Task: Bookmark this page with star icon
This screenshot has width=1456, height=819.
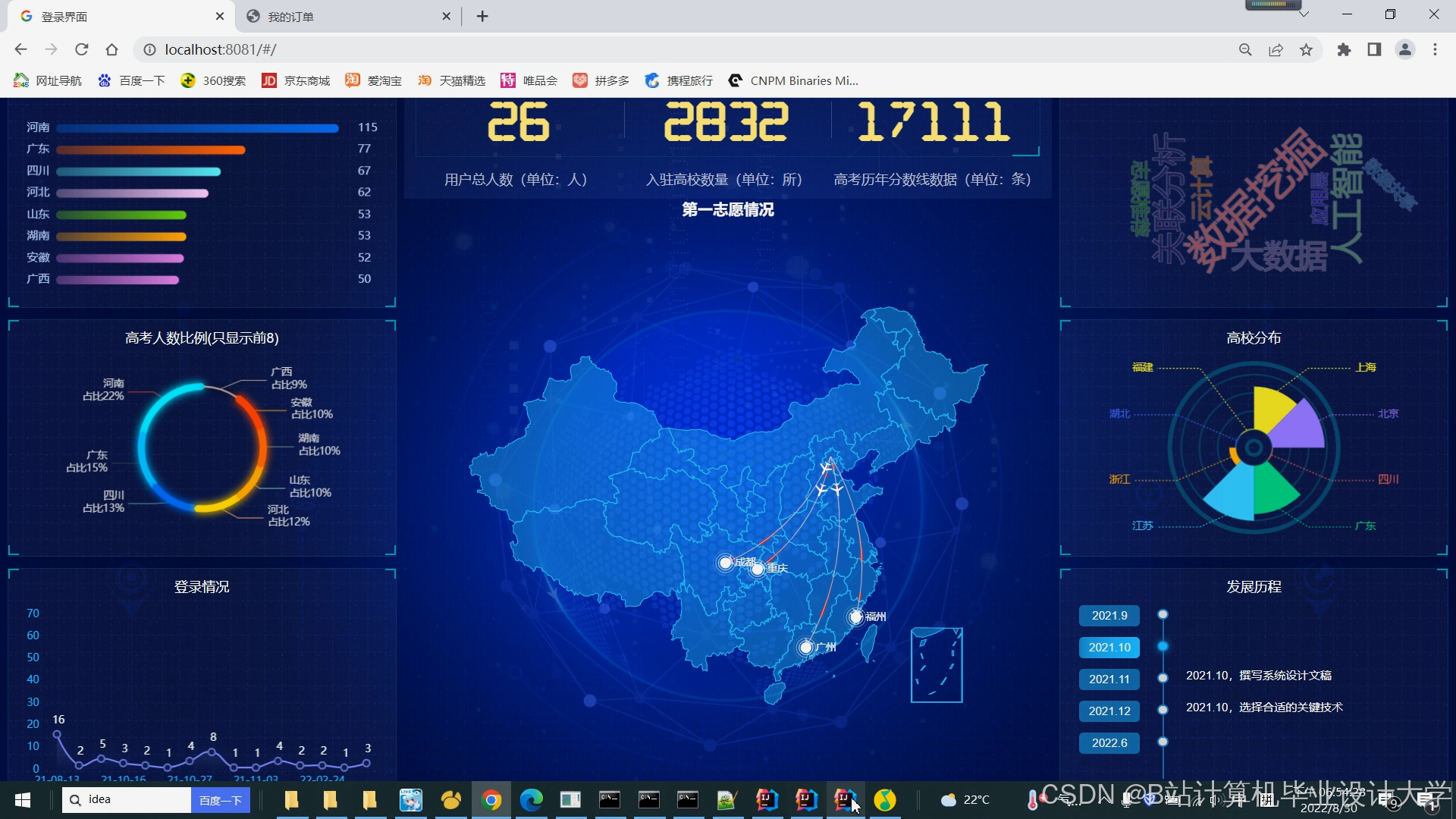Action: [x=1306, y=49]
